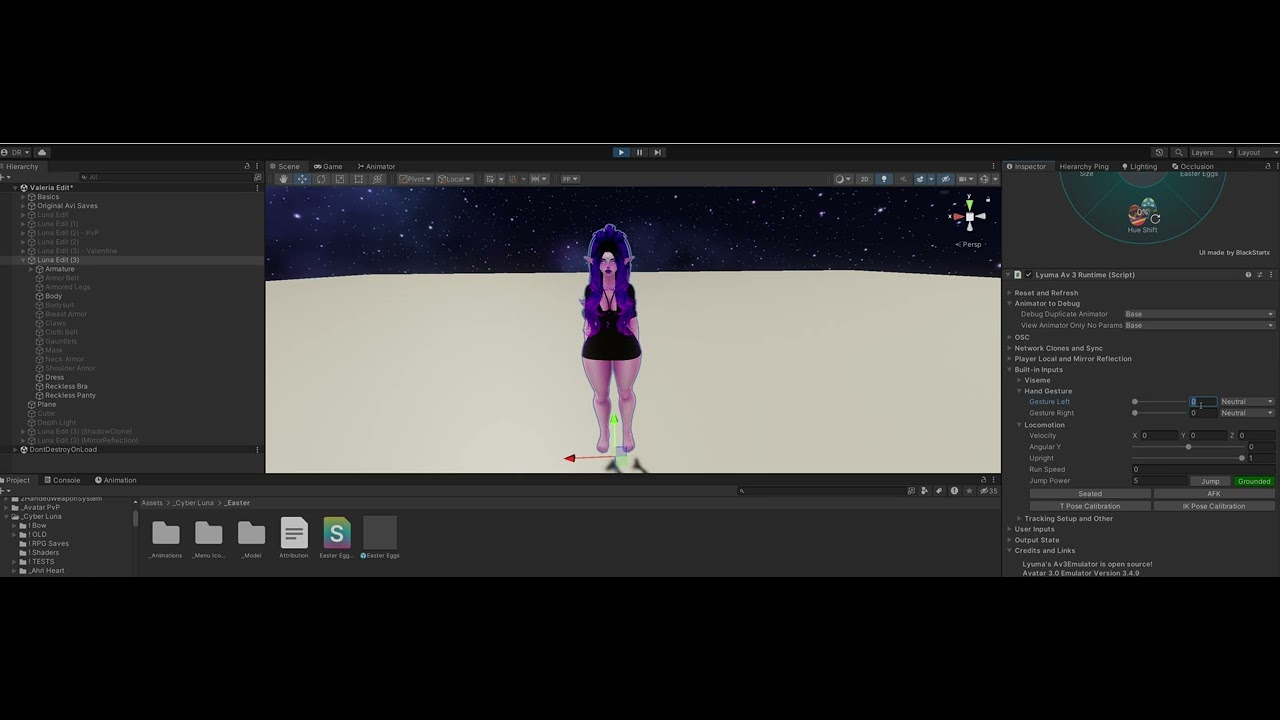Toggle hidden objects visibility icon

(945, 179)
